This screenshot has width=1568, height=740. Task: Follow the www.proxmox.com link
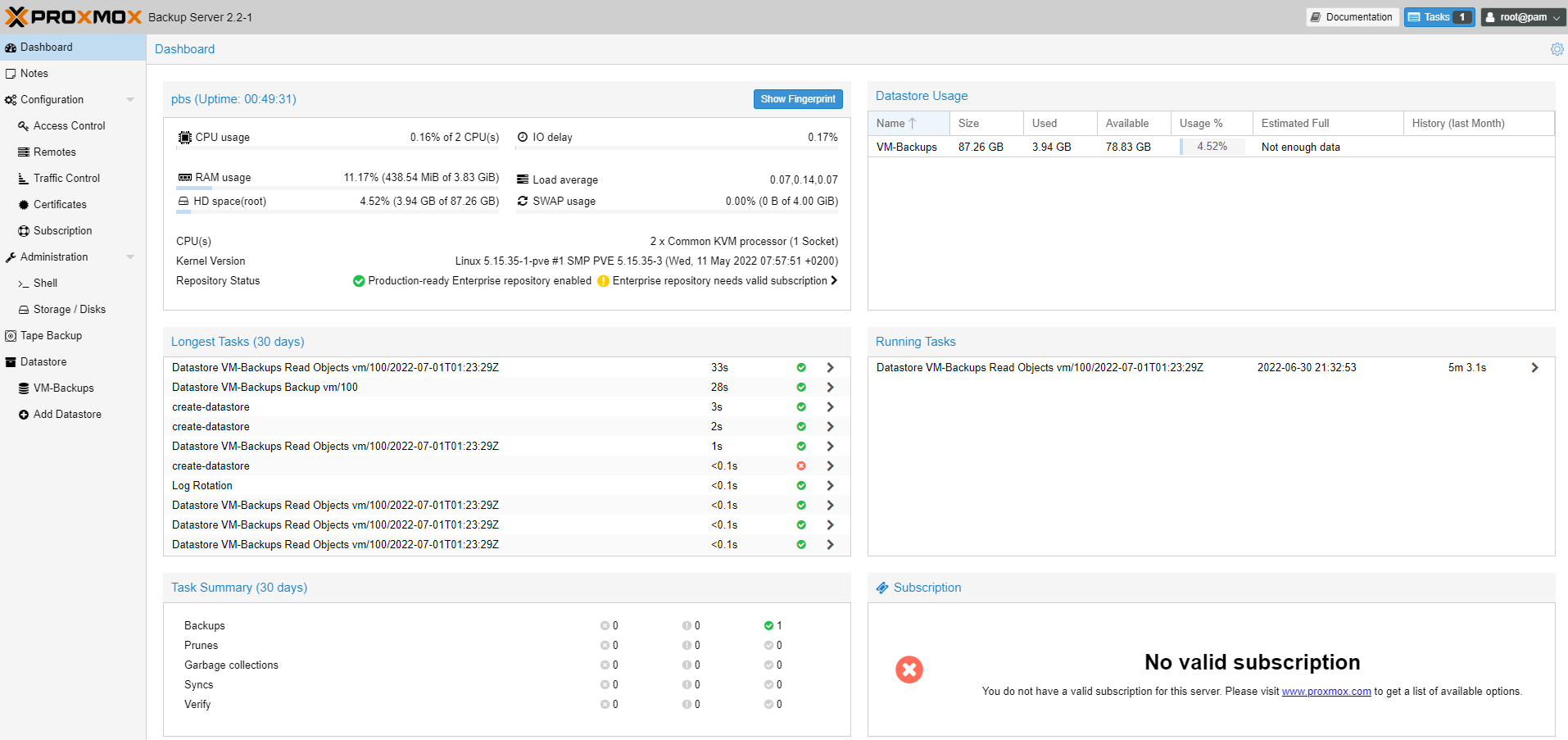1326,691
